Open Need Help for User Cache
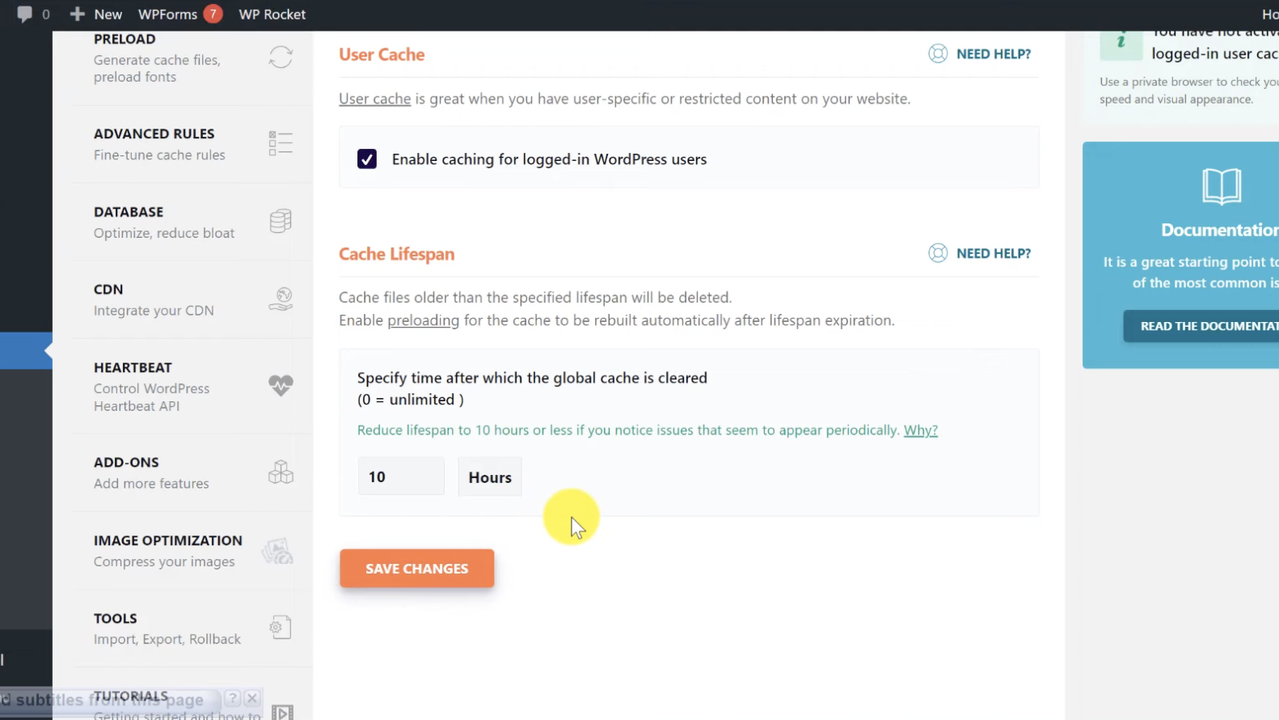This screenshot has height=720, width=1279. pyautogui.click(x=980, y=54)
